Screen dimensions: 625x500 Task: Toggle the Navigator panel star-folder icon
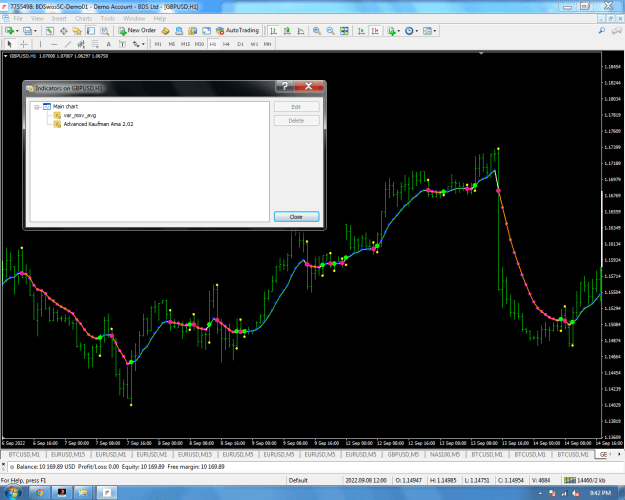click(x=77, y=31)
